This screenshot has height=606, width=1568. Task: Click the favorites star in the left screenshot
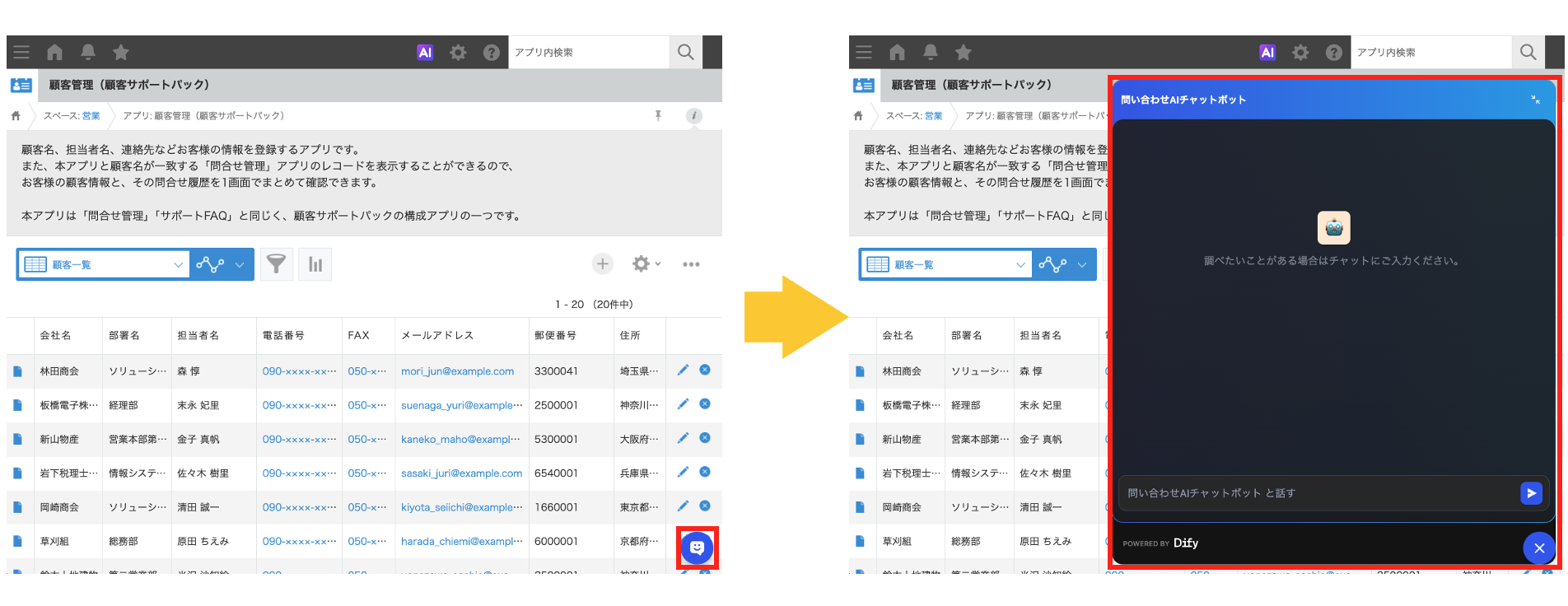121,52
